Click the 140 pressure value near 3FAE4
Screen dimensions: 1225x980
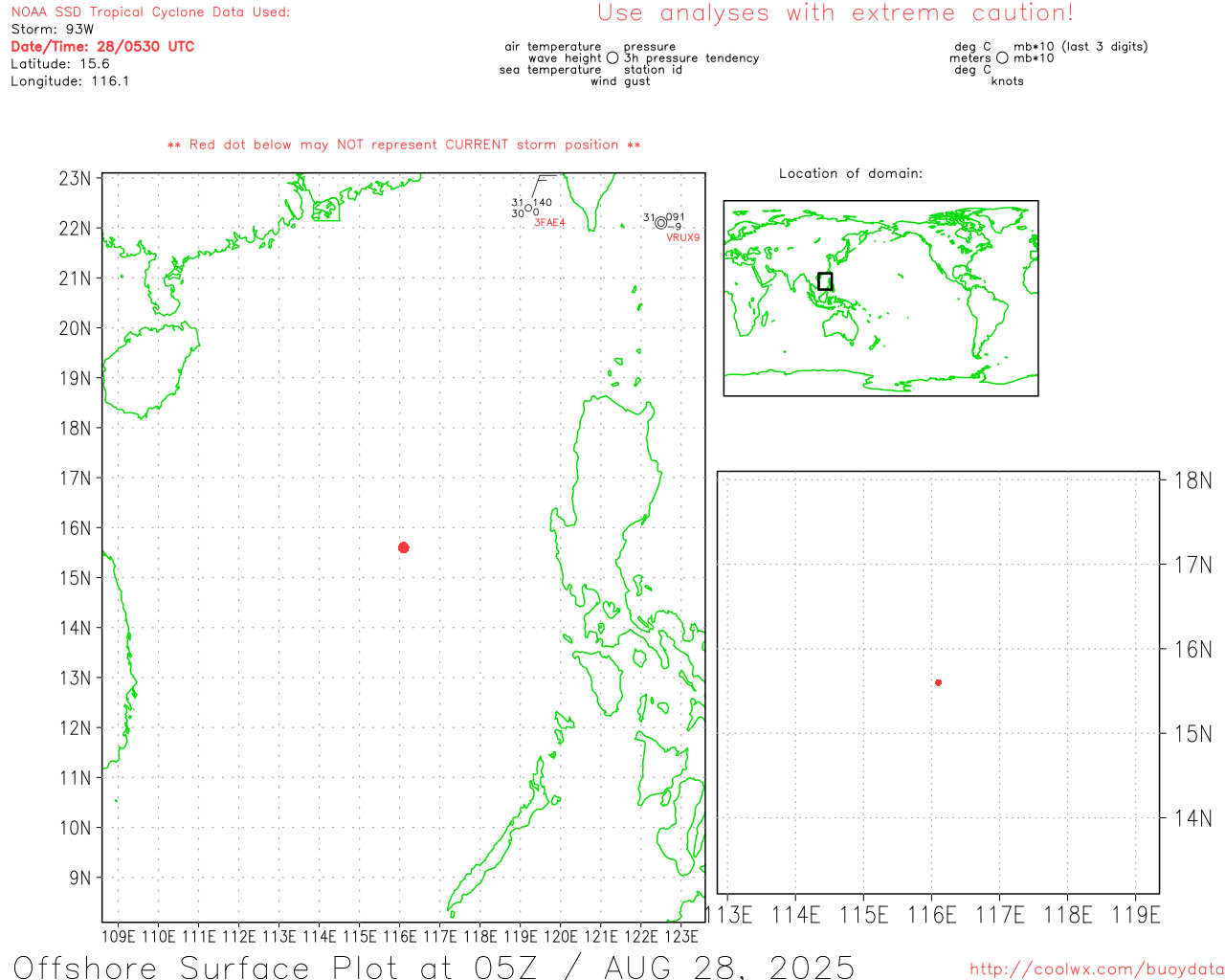pos(543,202)
